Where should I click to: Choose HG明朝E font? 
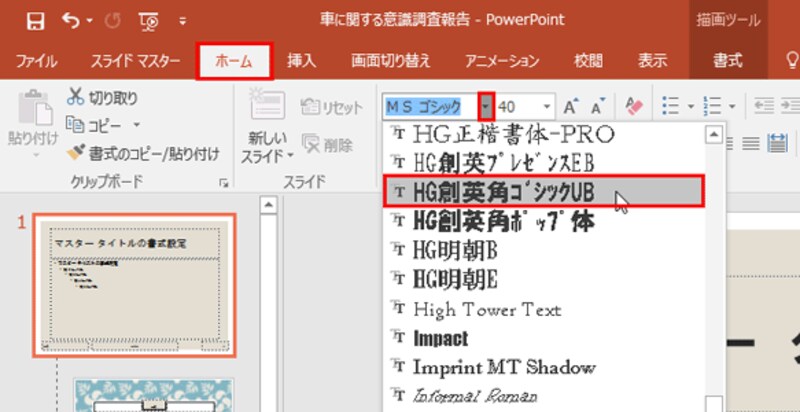[544, 279]
